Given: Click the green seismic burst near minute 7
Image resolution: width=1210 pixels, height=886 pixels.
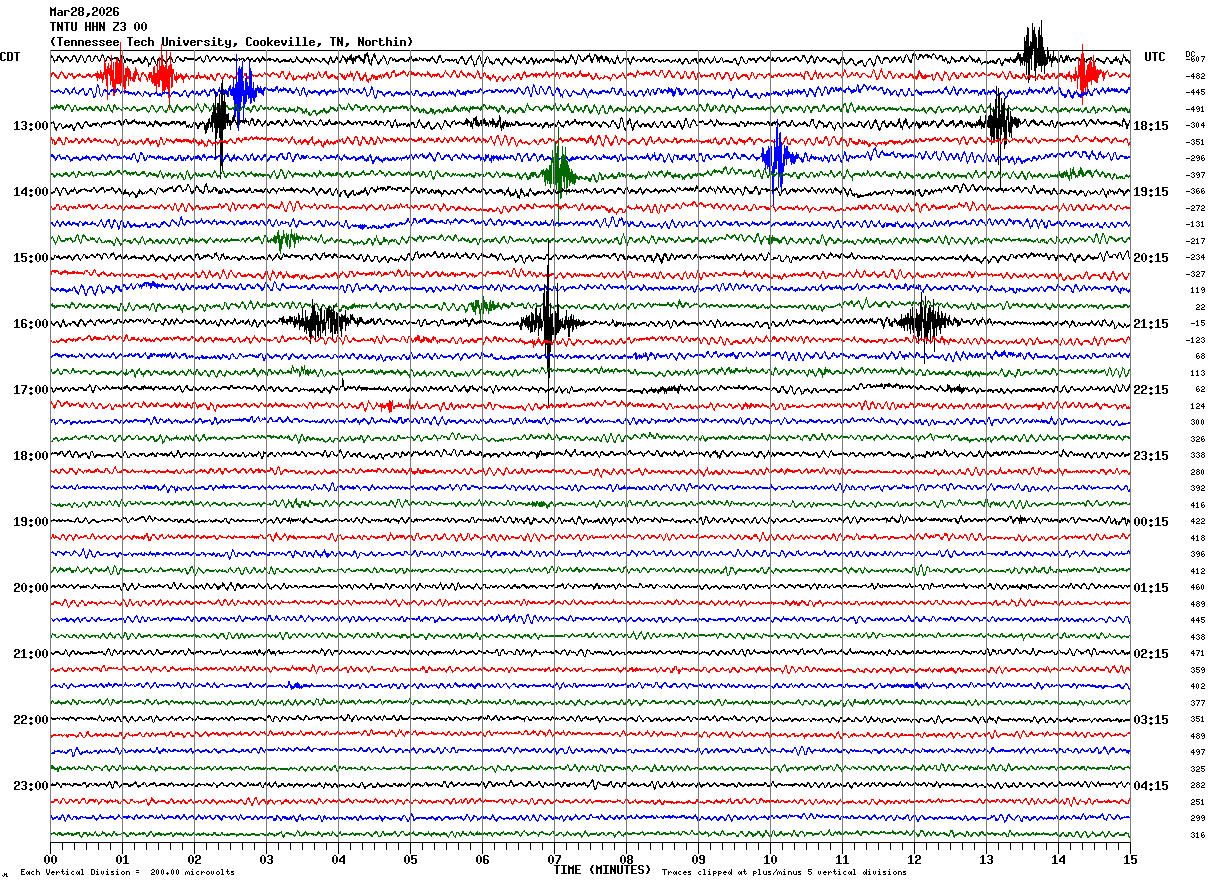Looking at the screenshot, I should [559, 173].
